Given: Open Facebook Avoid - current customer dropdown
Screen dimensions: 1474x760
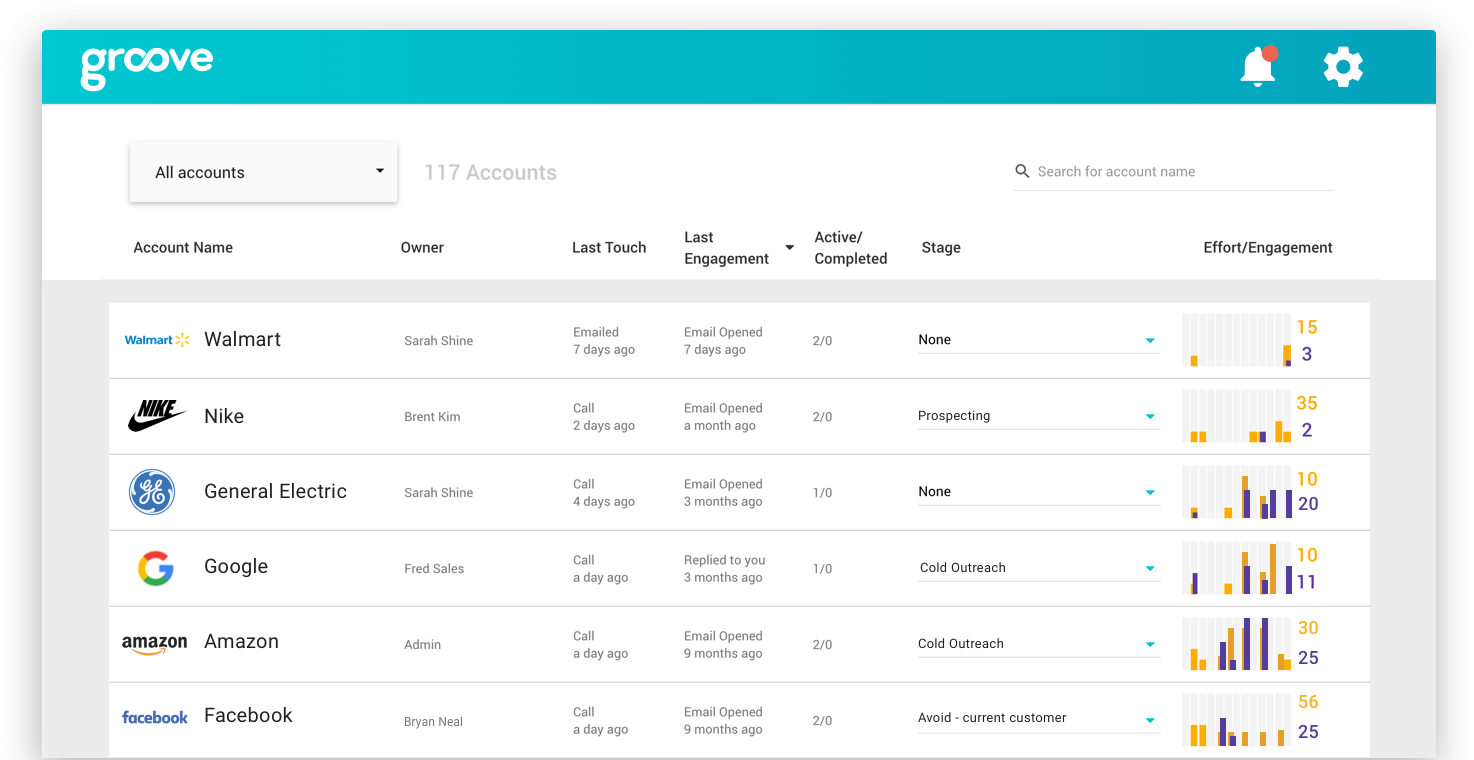Looking at the screenshot, I should point(1039,718).
